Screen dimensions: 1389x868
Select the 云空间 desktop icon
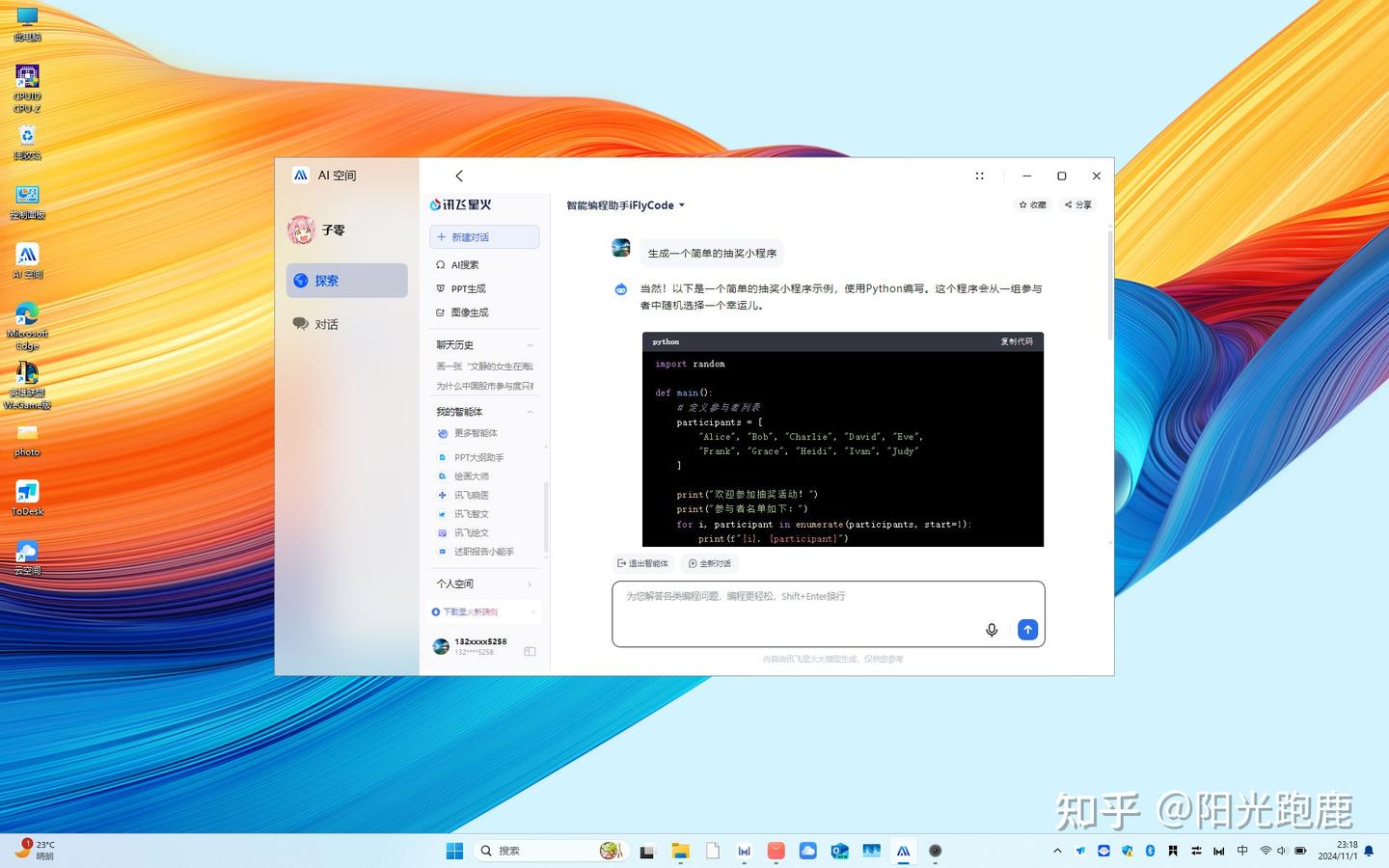pos(27,557)
